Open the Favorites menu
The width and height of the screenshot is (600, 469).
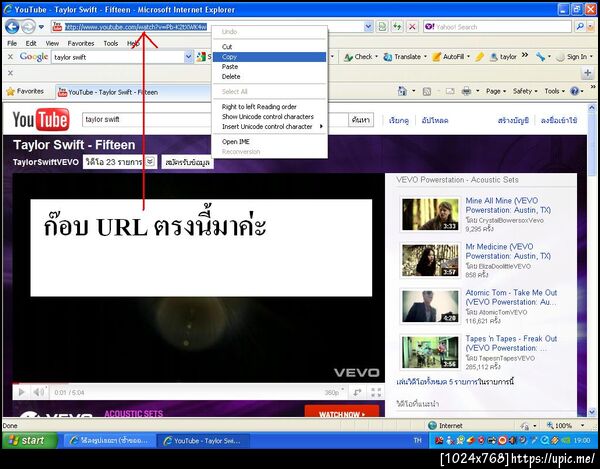pos(81,43)
